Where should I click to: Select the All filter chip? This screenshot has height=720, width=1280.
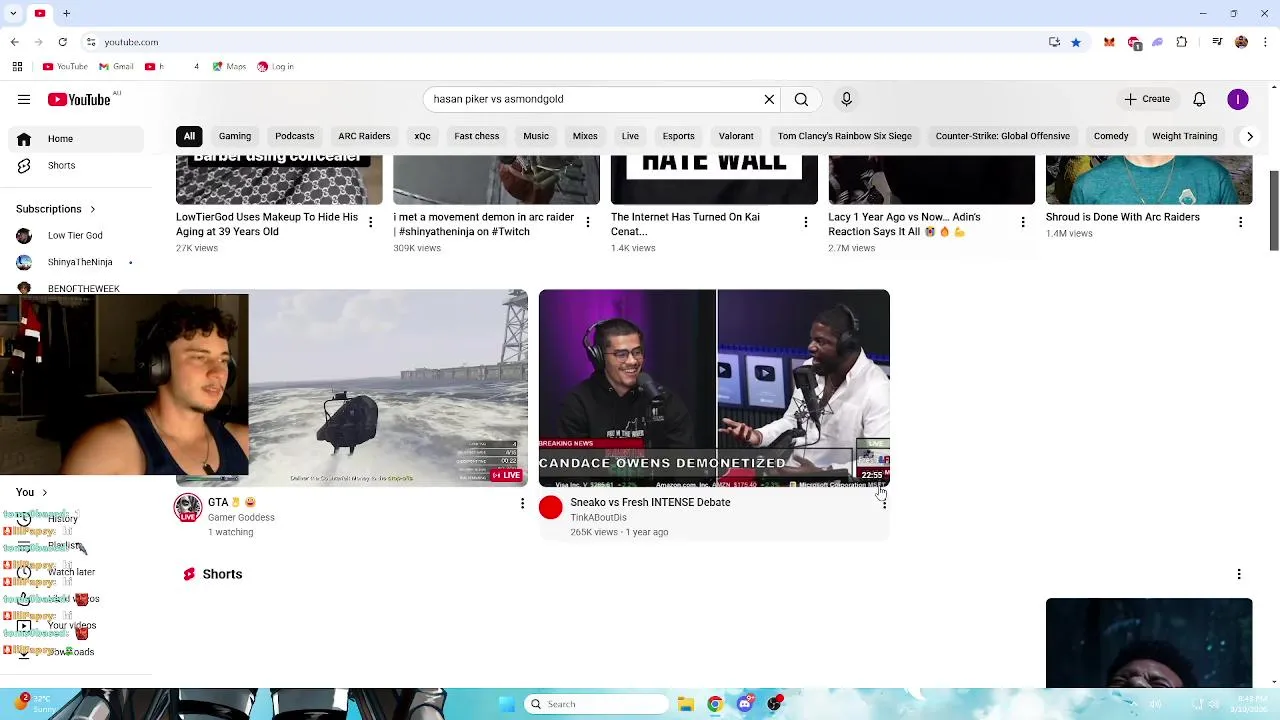point(189,136)
